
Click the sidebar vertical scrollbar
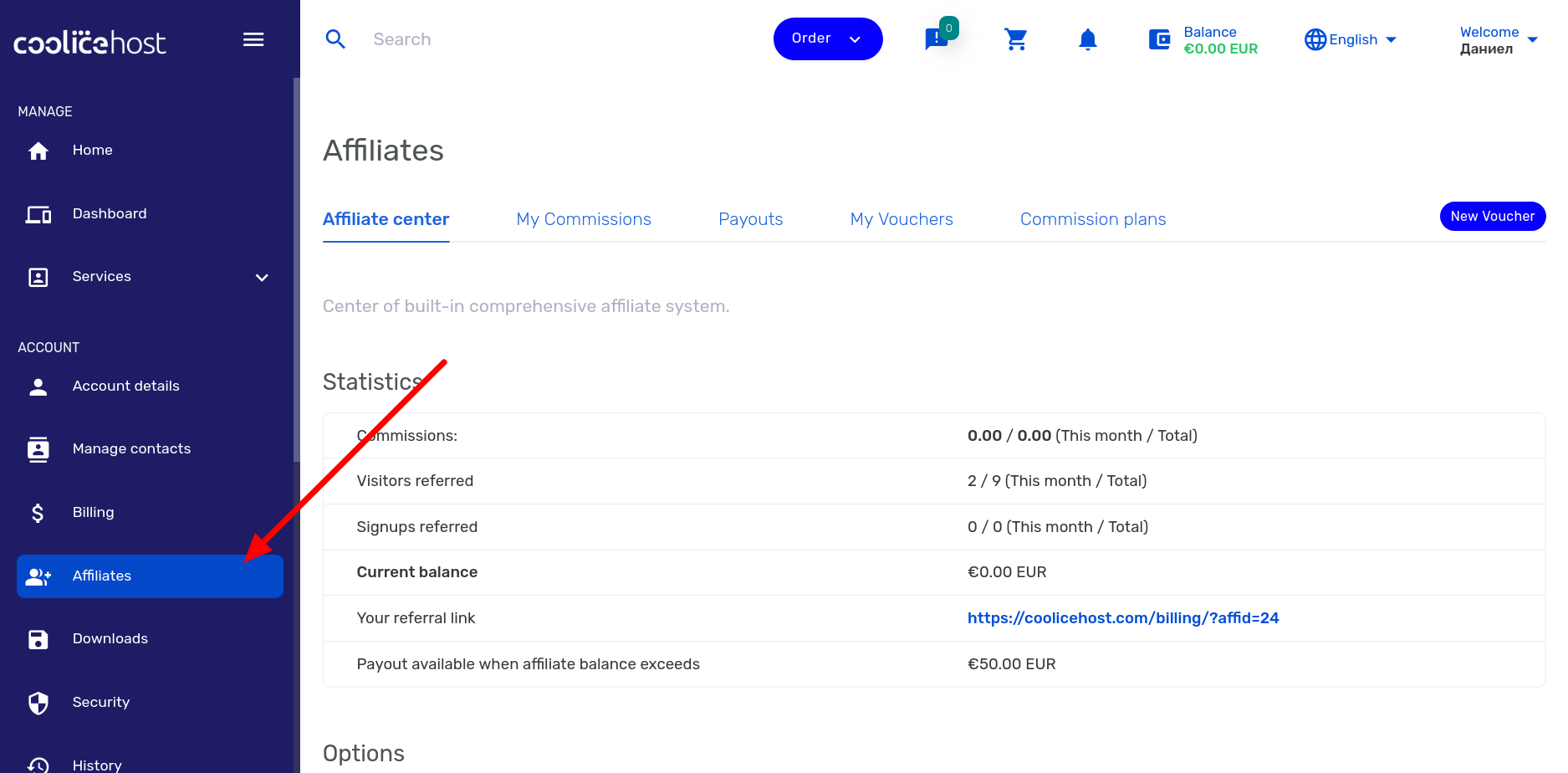coord(296,269)
